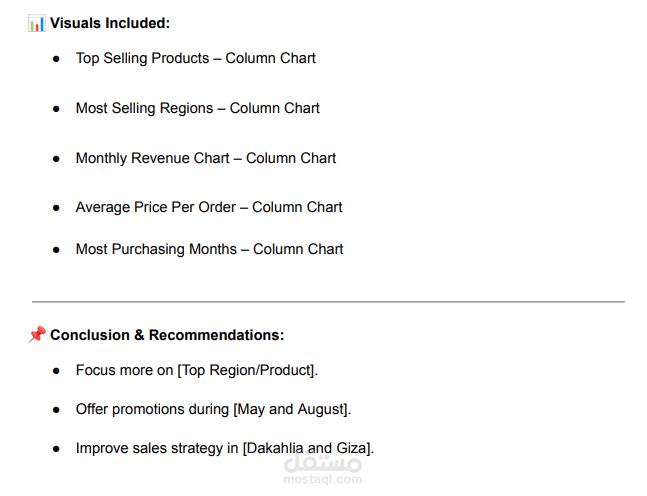Click the bar chart emoji icon

(x=37, y=23)
